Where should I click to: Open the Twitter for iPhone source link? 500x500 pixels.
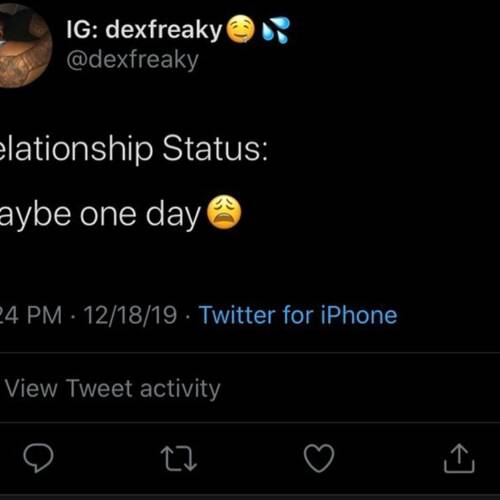tap(298, 315)
